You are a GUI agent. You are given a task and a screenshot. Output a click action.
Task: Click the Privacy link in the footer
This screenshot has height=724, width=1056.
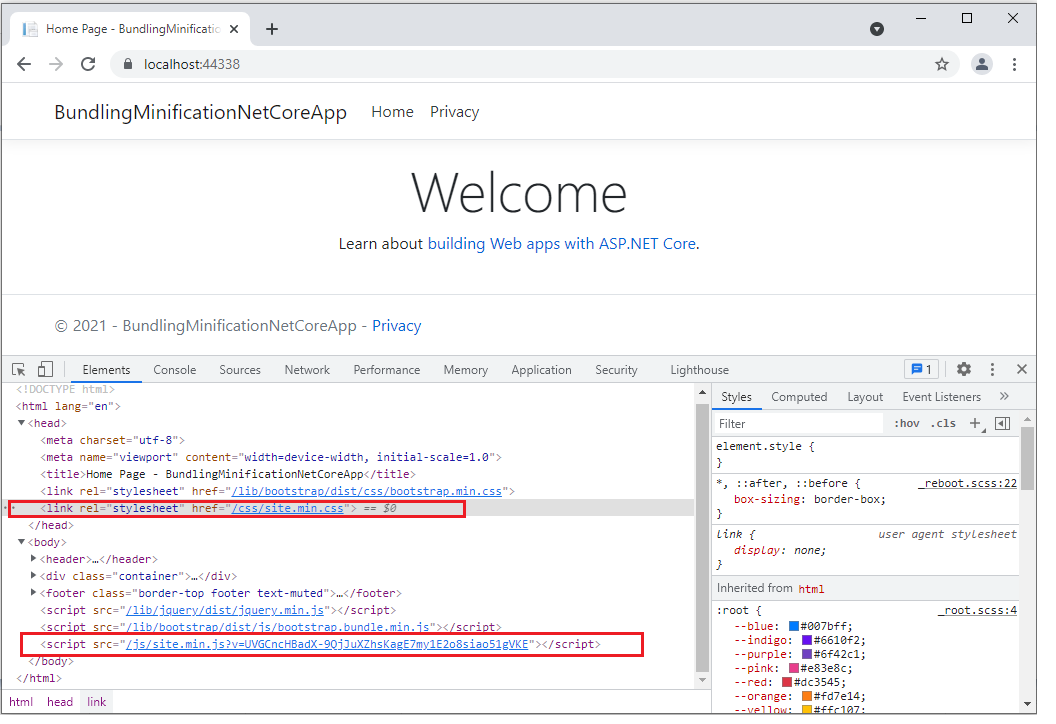[397, 325]
